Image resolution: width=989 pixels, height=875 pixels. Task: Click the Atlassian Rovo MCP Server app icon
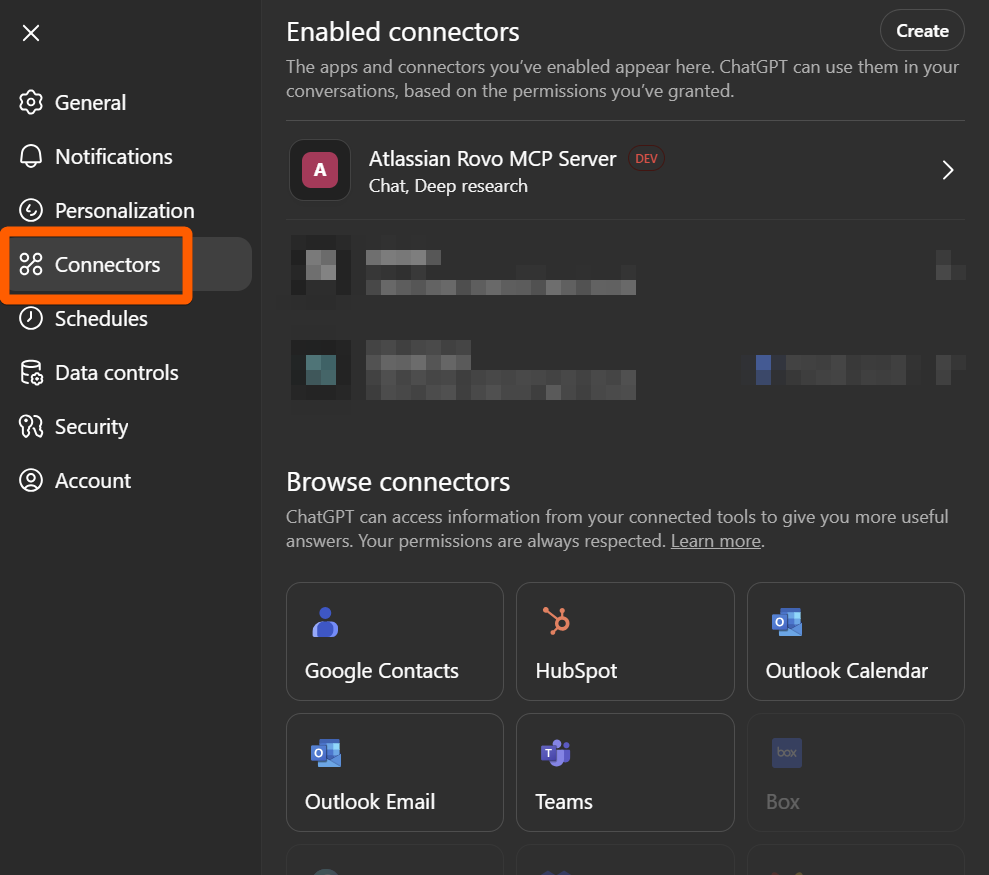(320, 170)
